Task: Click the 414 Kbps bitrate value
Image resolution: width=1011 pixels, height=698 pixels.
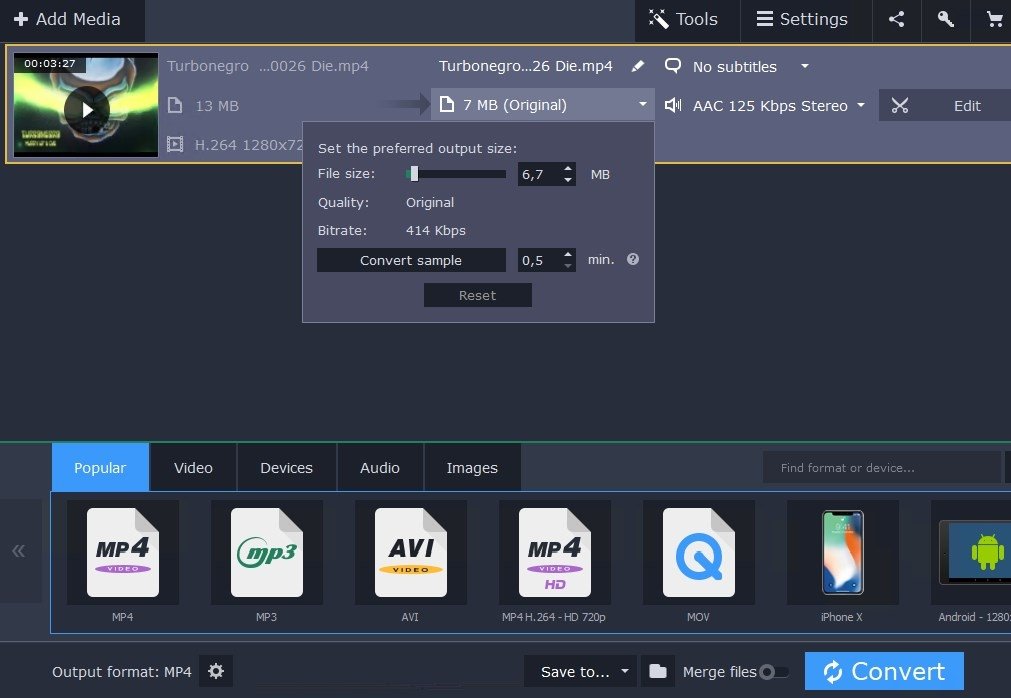Action: point(436,230)
